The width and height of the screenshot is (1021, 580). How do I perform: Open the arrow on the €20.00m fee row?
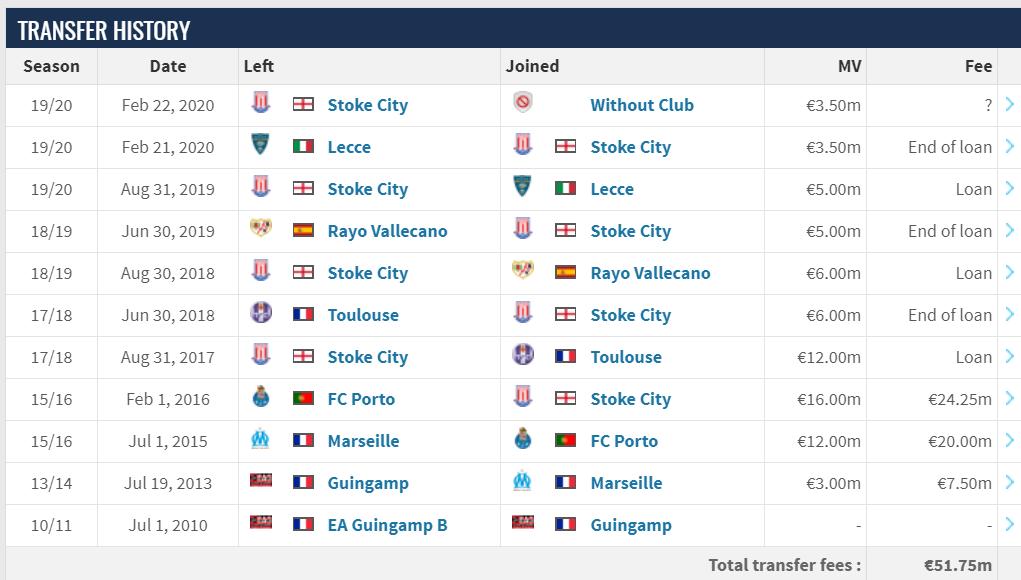coord(1009,440)
